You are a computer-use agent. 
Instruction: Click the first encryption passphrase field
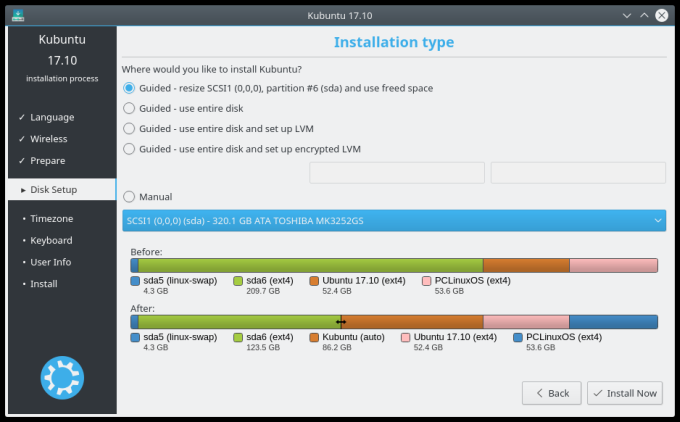tap(397, 173)
